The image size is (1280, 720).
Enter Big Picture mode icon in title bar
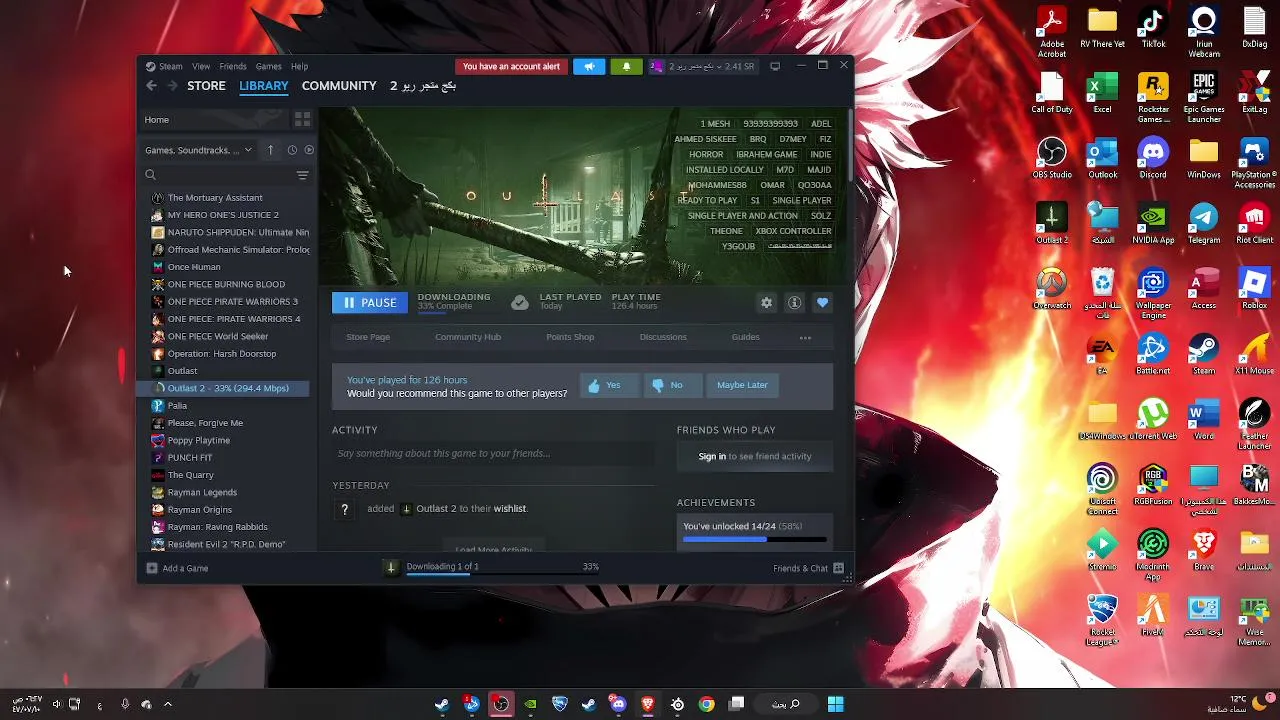[775, 66]
